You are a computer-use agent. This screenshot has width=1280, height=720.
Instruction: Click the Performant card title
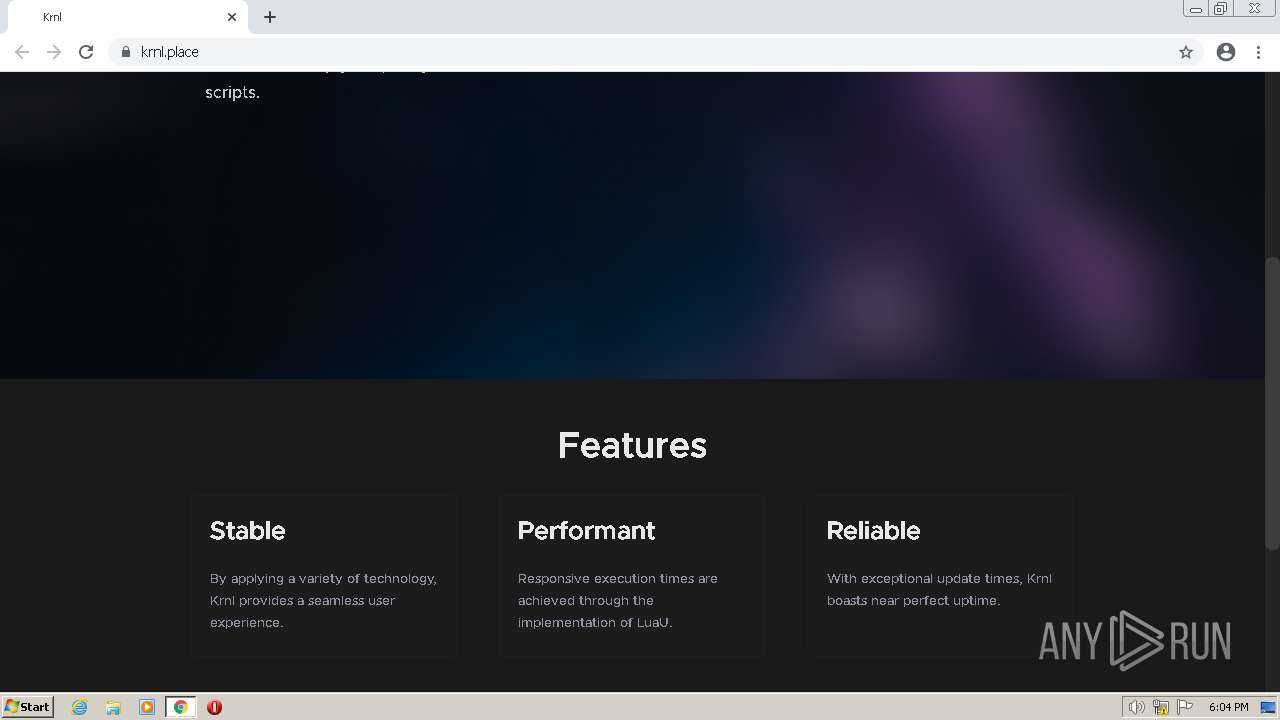587,531
